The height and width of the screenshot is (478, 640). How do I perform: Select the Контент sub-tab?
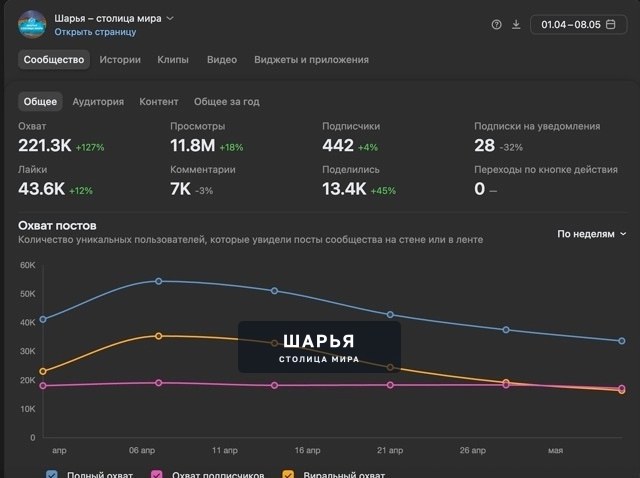click(159, 102)
